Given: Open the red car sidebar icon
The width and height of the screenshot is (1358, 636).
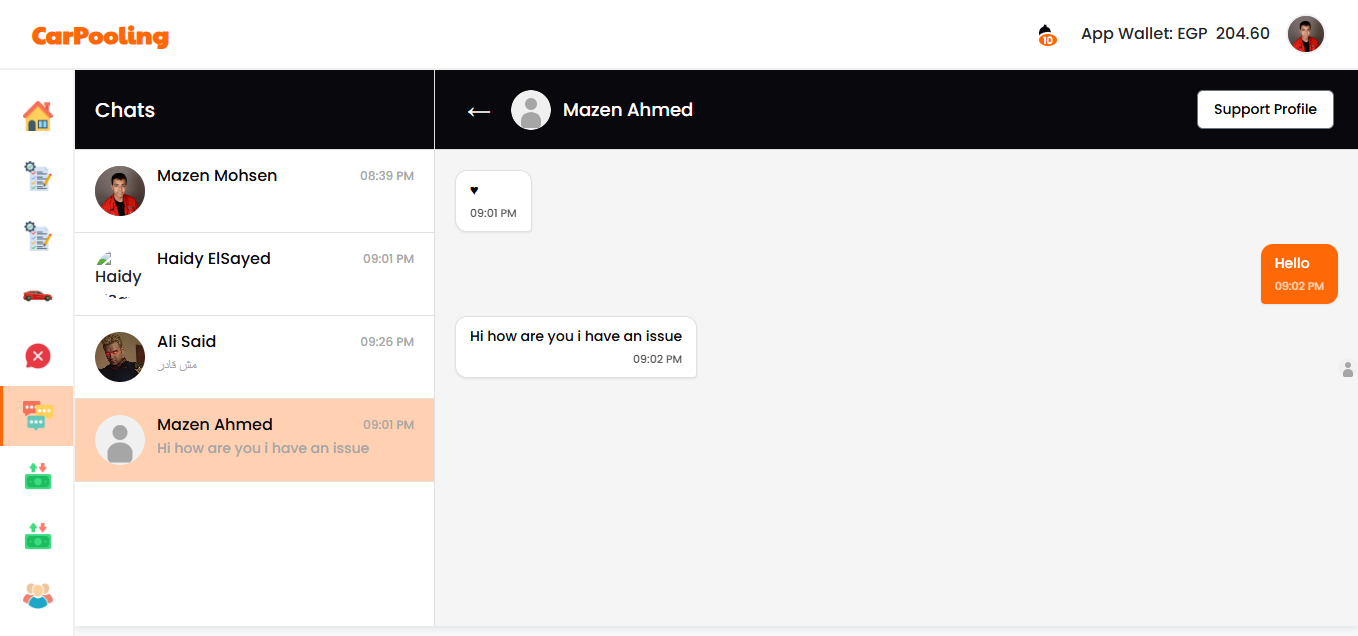Looking at the screenshot, I should click(37, 295).
